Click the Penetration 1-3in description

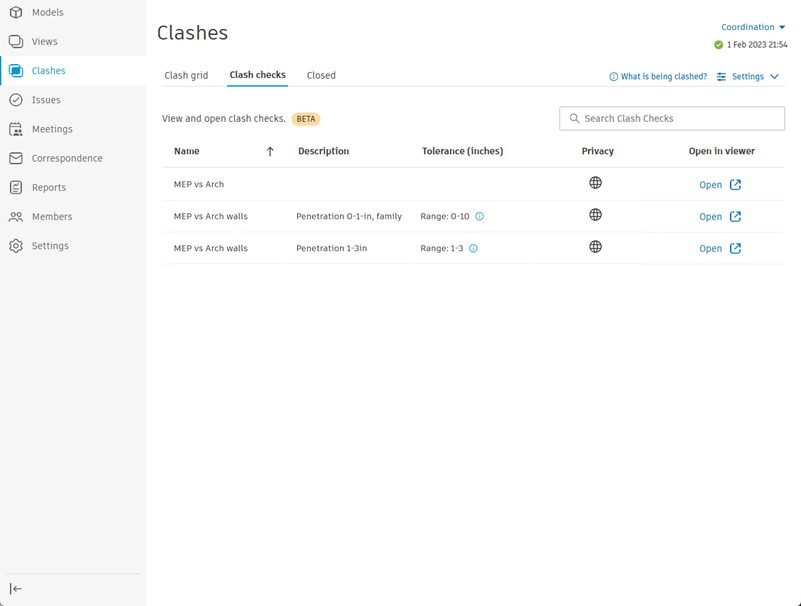coord(332,248)
